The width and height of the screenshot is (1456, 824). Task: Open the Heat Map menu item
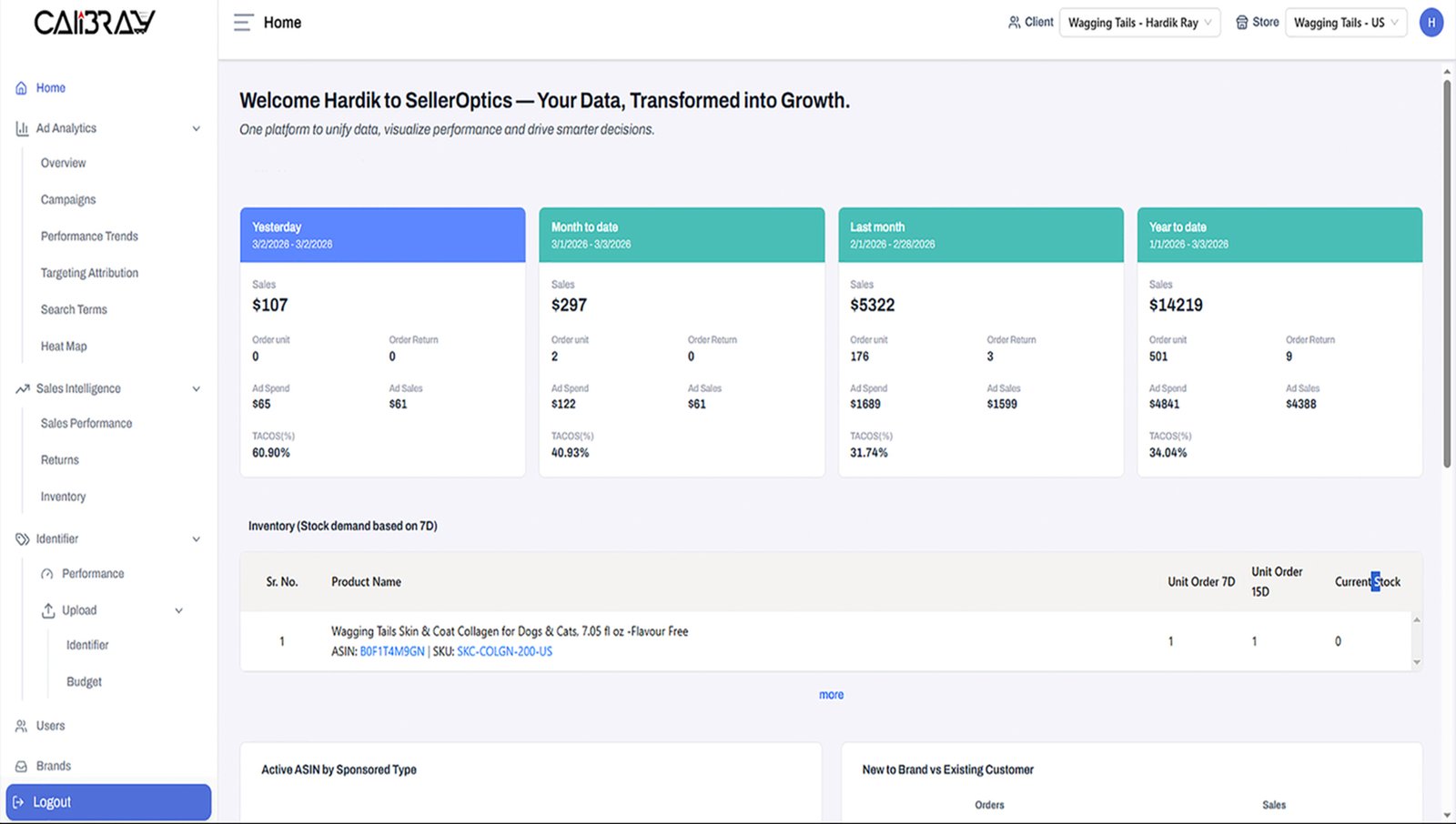(64, 347)
